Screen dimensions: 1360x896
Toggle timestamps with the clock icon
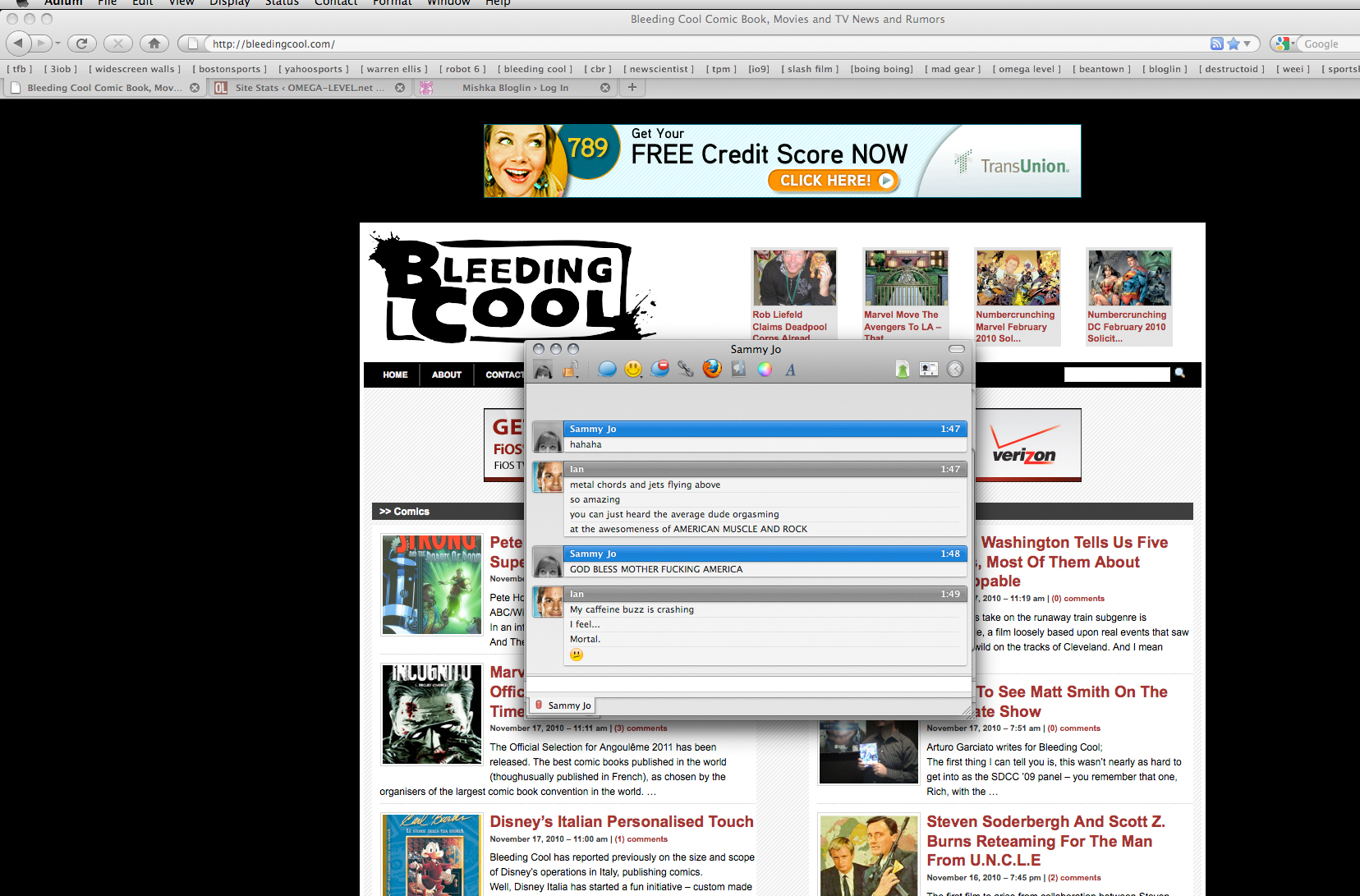click(955, 370)
